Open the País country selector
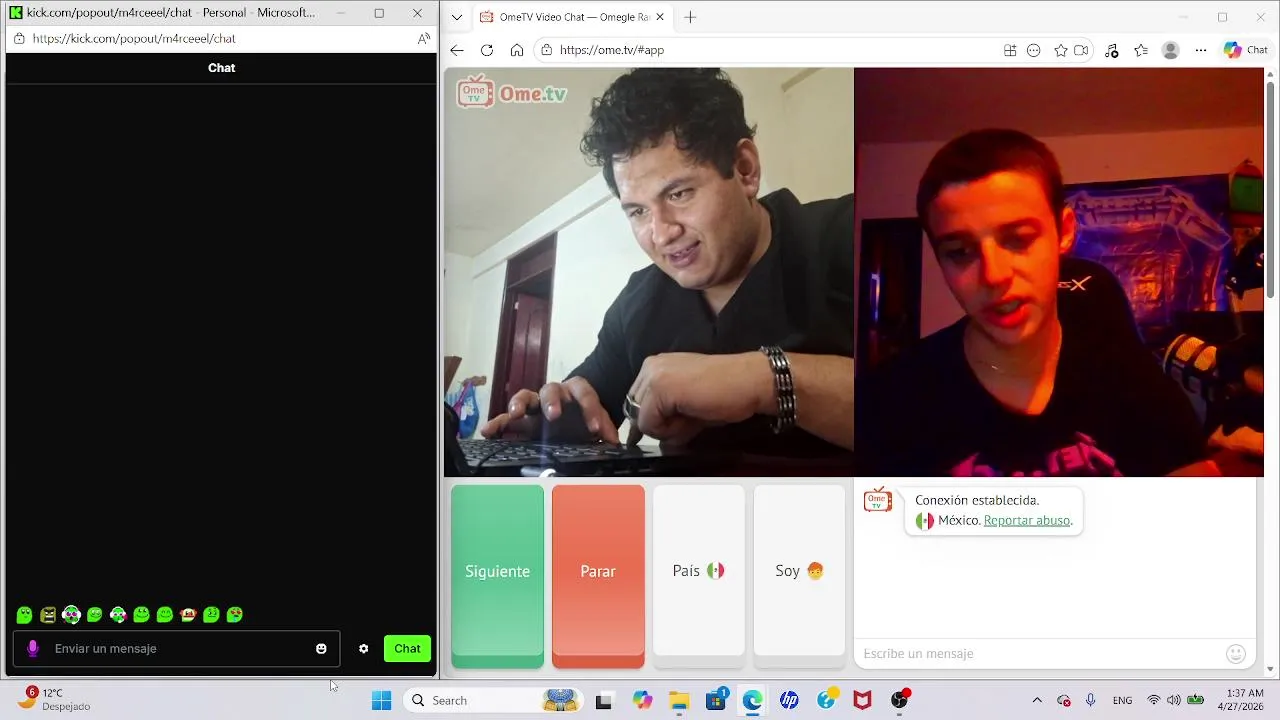Screen dimensions: 1280x720 coord(699,576)
